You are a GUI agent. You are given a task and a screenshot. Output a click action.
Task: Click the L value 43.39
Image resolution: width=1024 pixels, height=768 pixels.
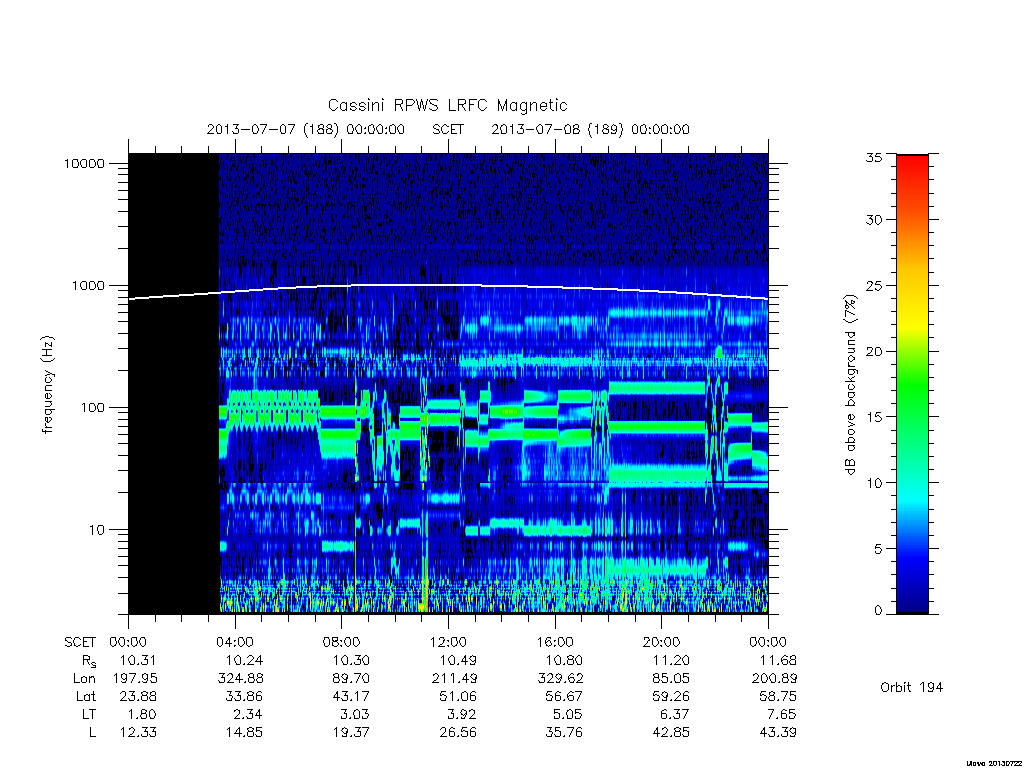click(777, 733)
